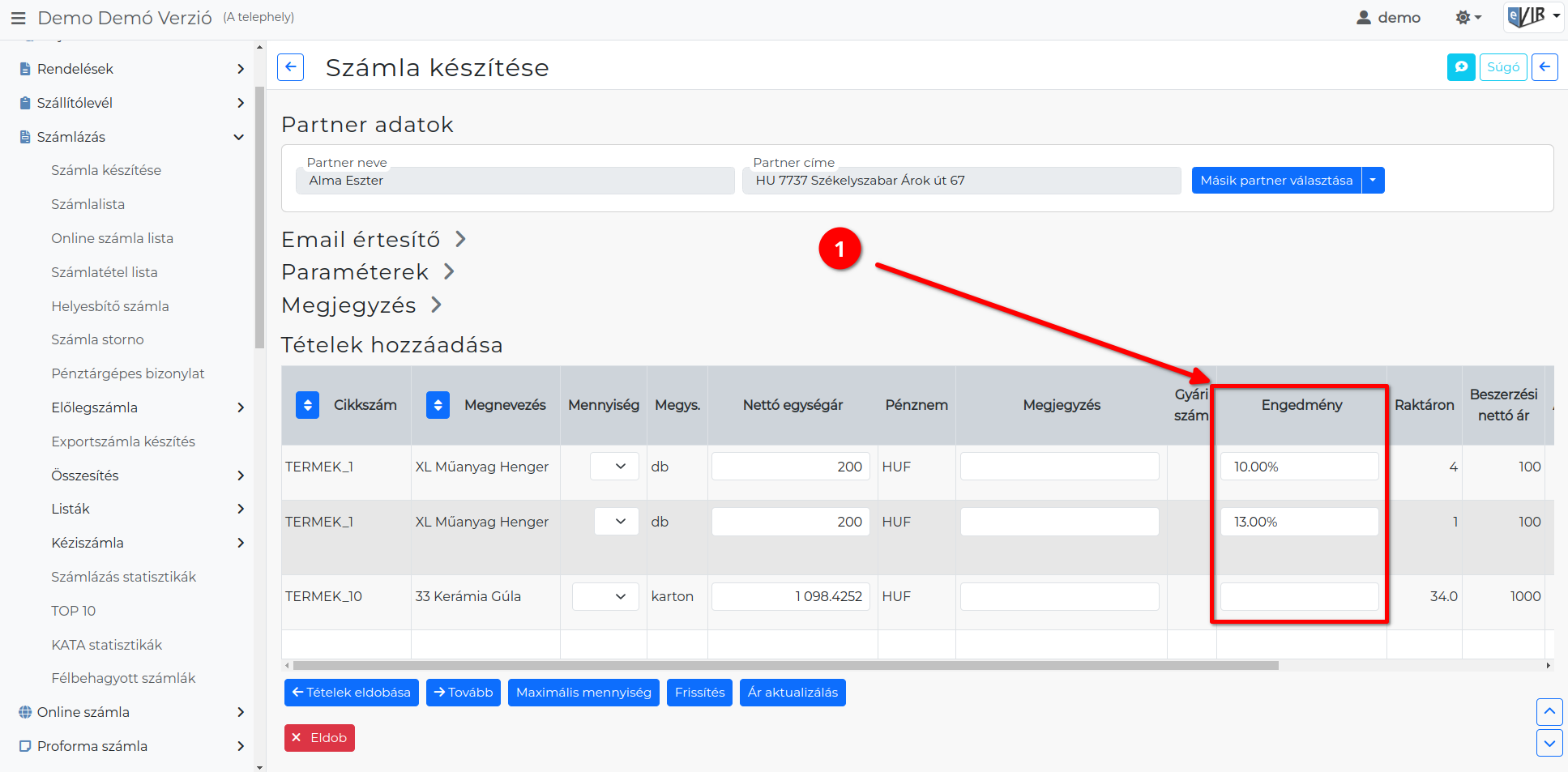Open the chat support icon button
The image size is (1568, 772).
pos(1461,67)
